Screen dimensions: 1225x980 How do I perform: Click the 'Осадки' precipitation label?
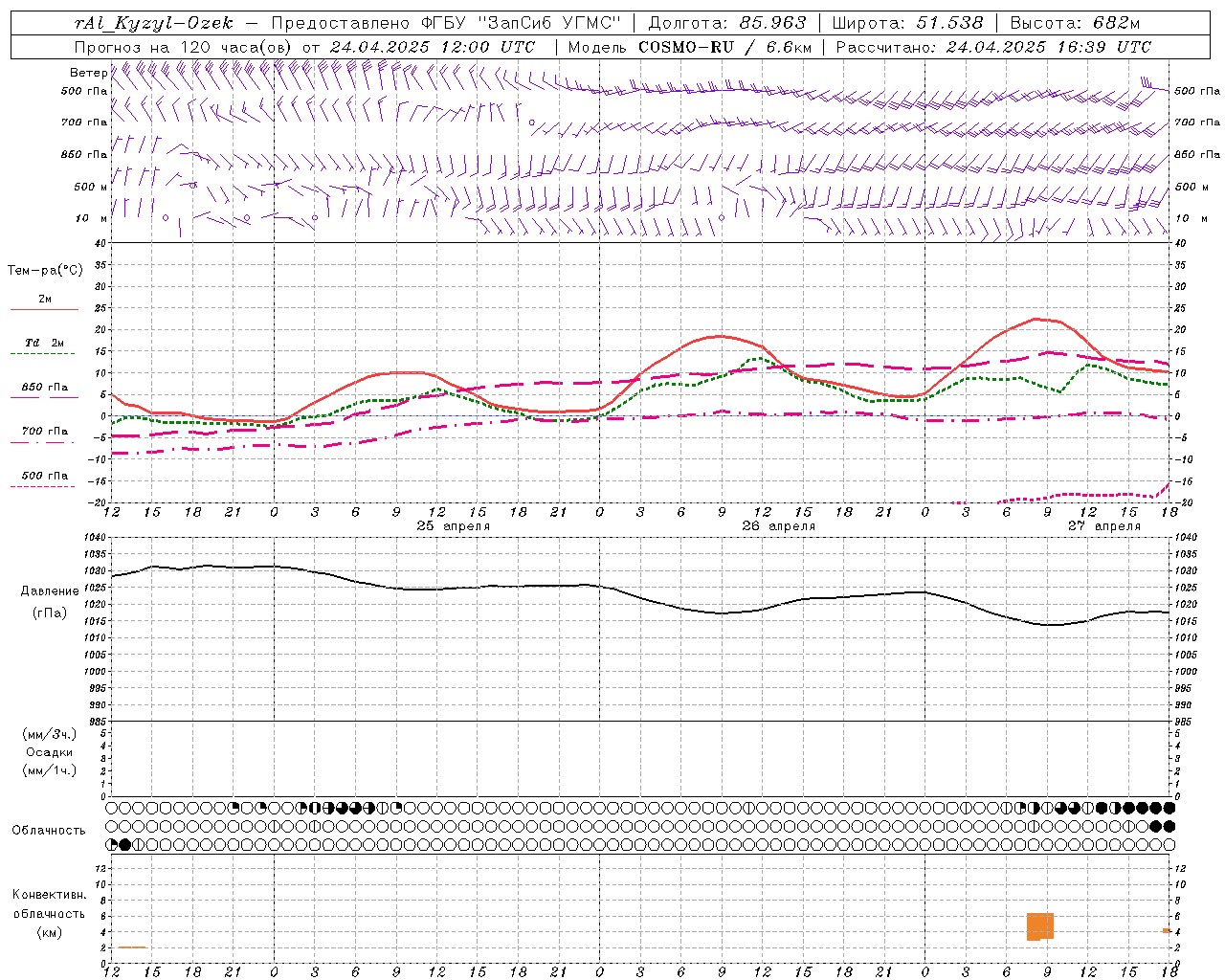pyautogui.click(x=50, y=752)
